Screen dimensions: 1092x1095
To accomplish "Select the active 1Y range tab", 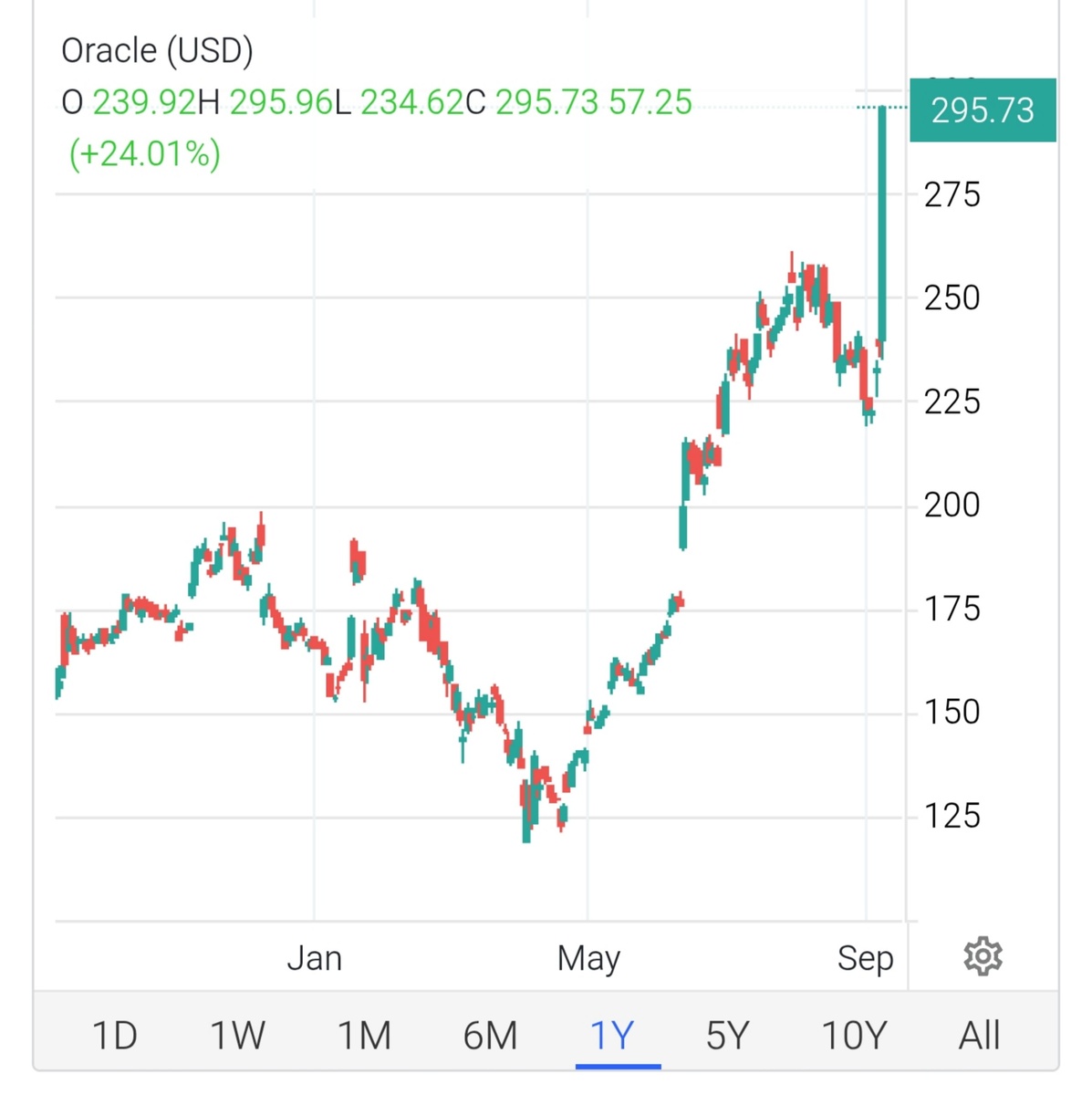I will pyautogui.click(x=612, y=1036).
